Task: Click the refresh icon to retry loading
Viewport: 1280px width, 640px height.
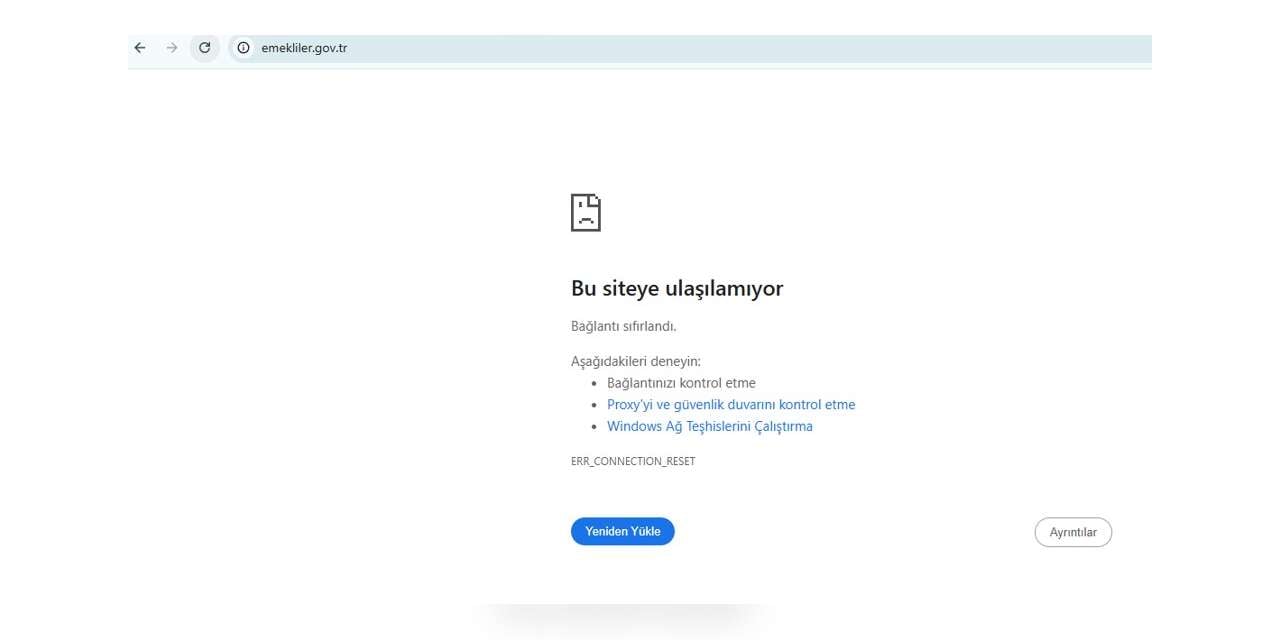Action: pyautogui.click(x=204, y=47)
